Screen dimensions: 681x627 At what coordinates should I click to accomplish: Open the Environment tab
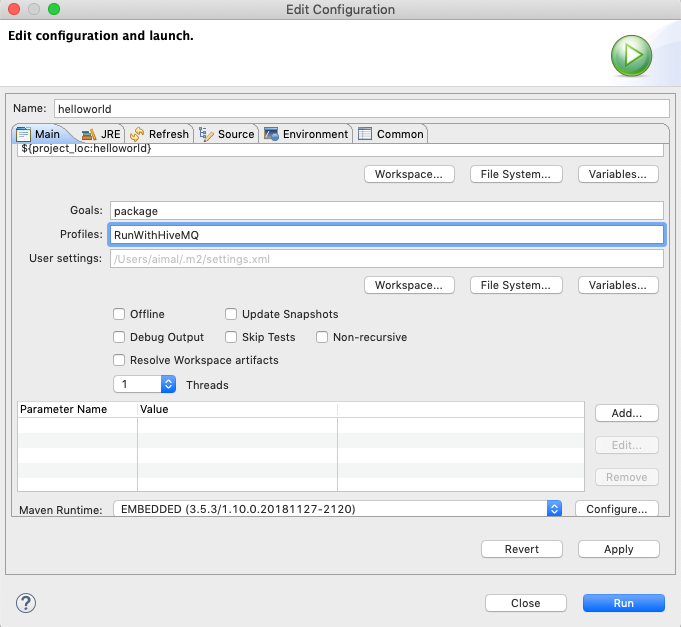point(306,134)
